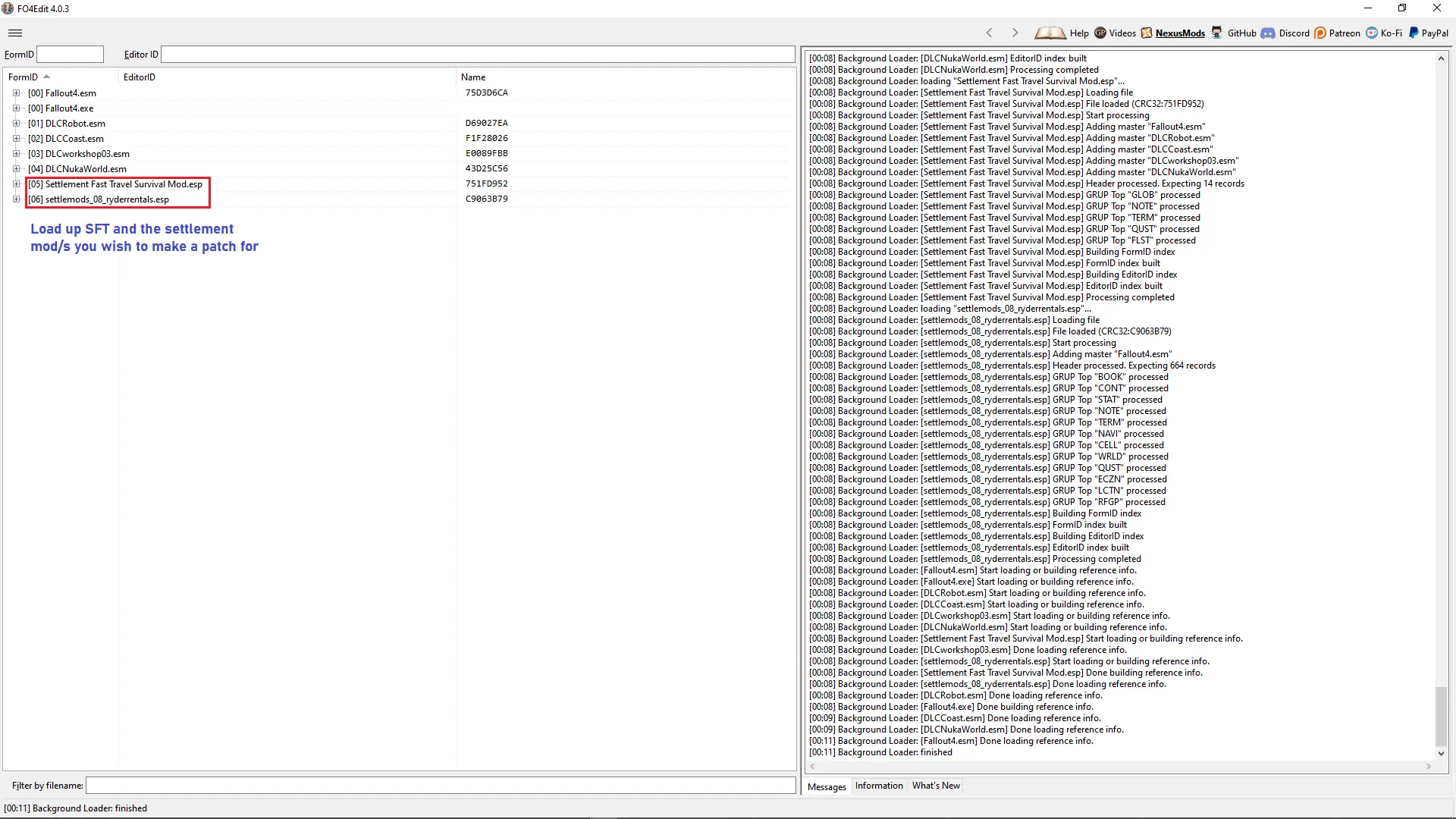Open the Patreon link

pyautogui.click(x=1345, y=33)
